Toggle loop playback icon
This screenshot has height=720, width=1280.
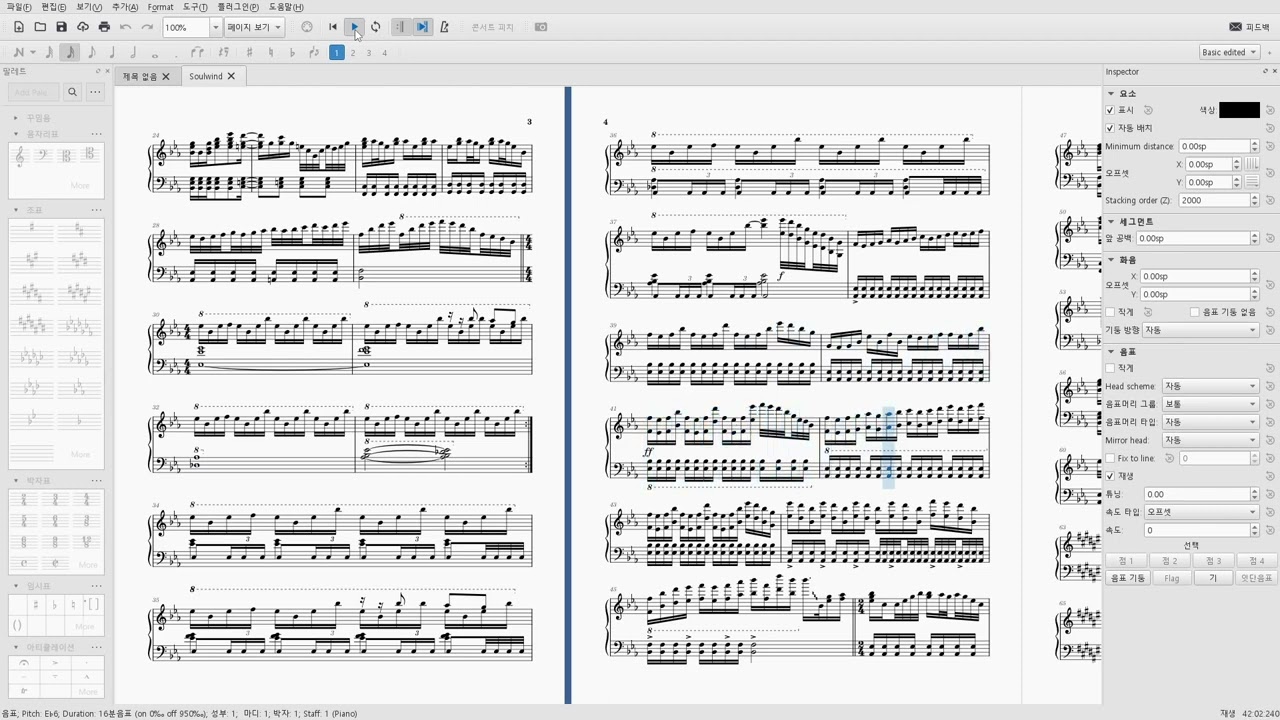tap(375, 27)
